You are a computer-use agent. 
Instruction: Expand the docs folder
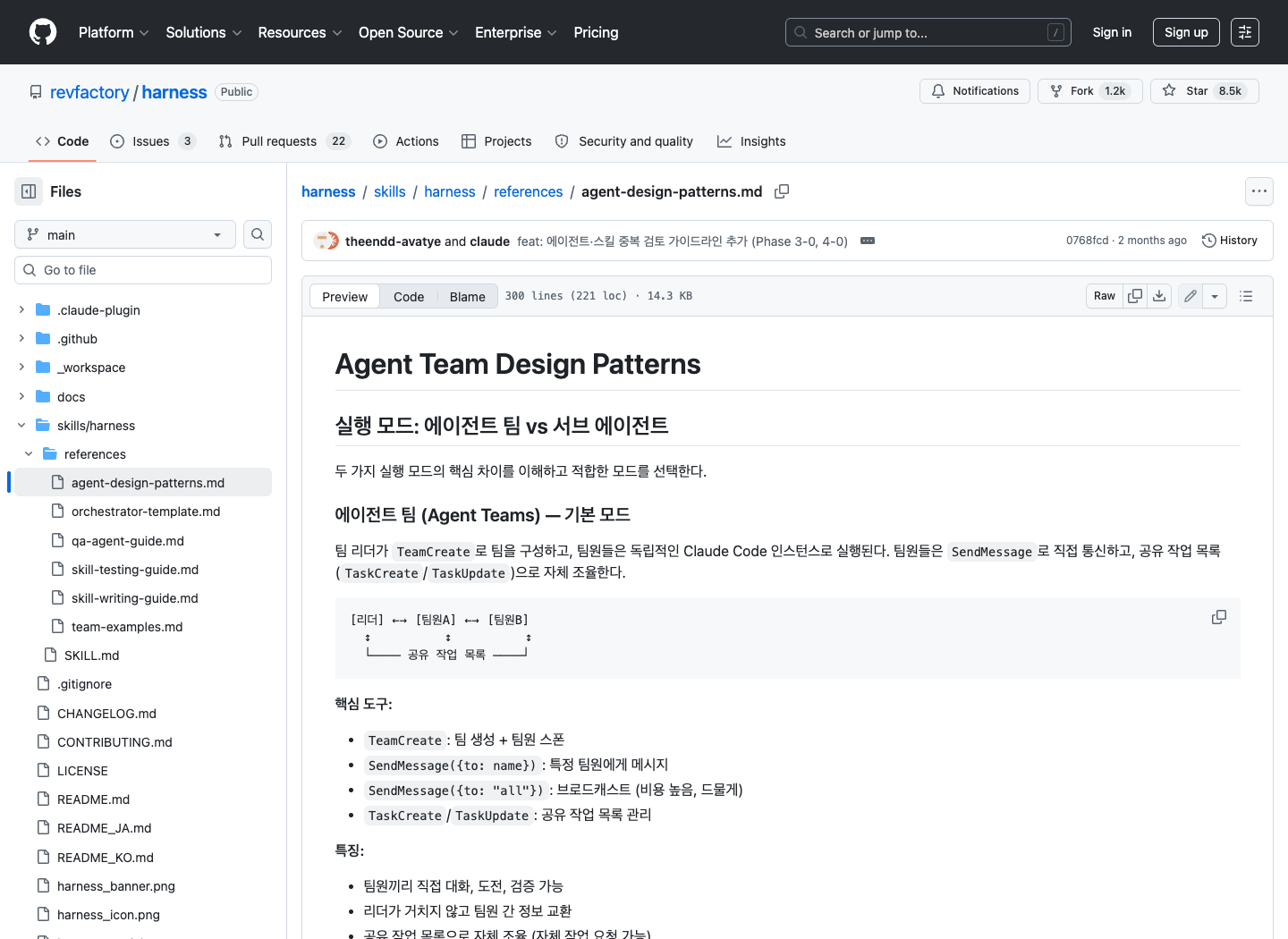point(21,396)
